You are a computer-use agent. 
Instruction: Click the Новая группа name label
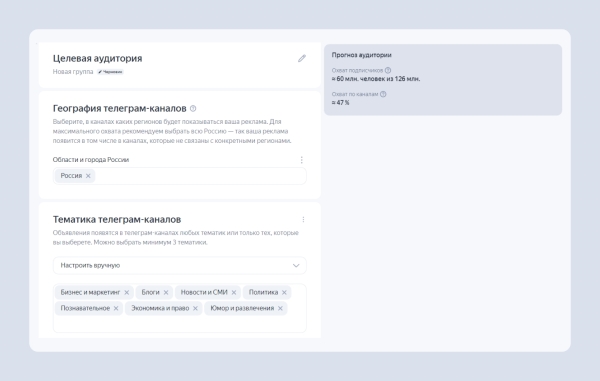click(x=73, y=72)
